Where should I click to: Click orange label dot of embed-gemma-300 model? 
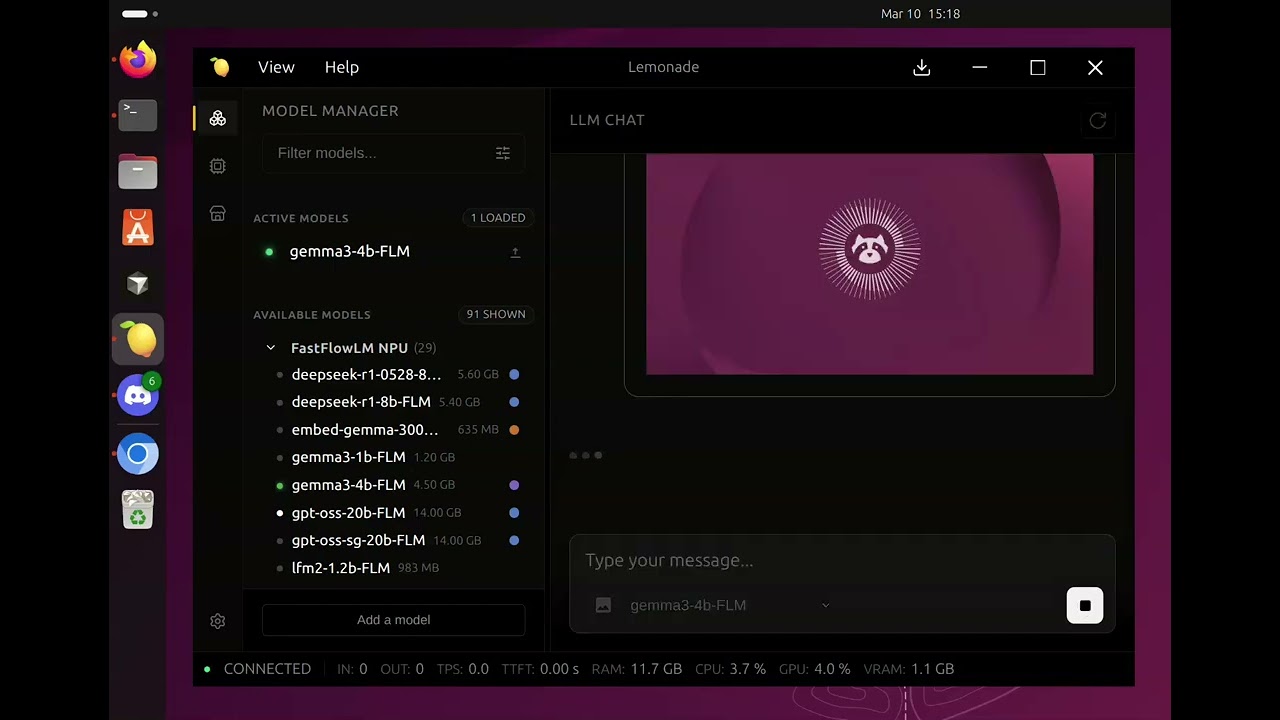514,430
